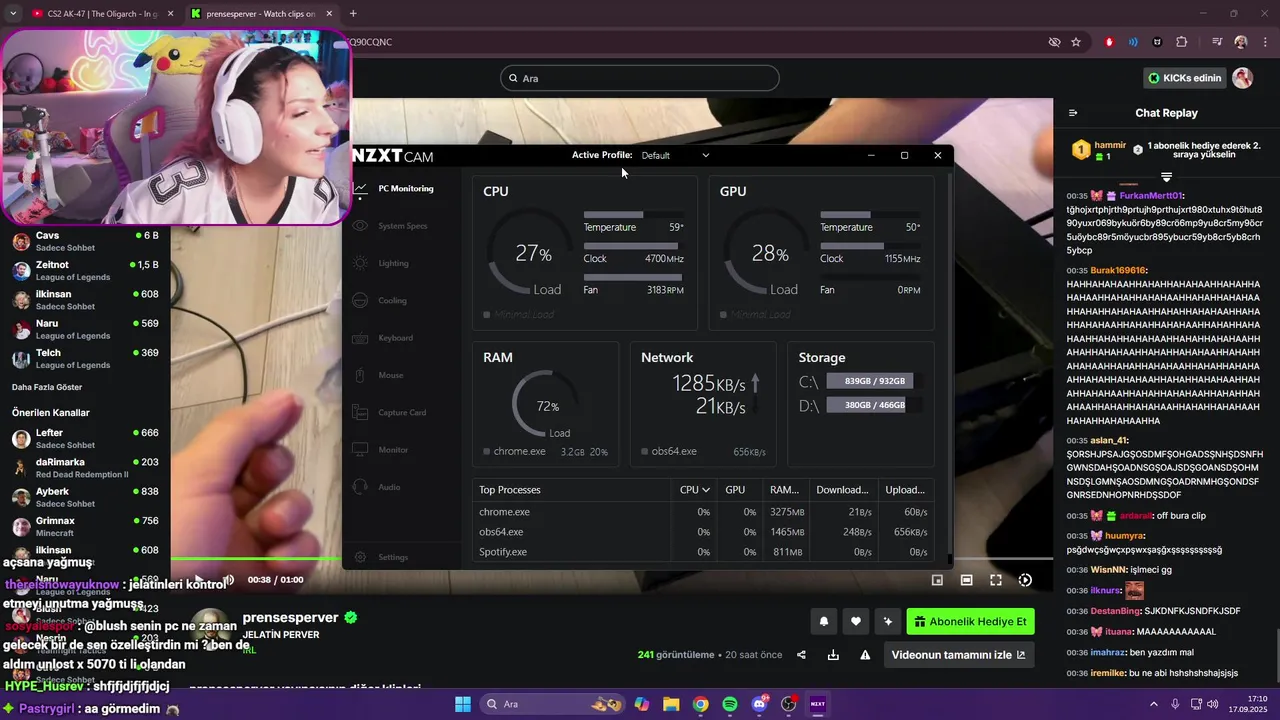Toggle notification bell for prensesperver
Screen dimensions: 1280x720
(x=824, y=622)
